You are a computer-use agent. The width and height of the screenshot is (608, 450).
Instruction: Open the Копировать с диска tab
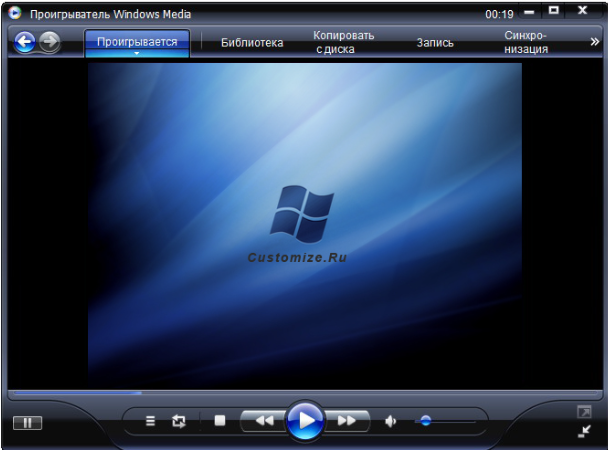343,42
